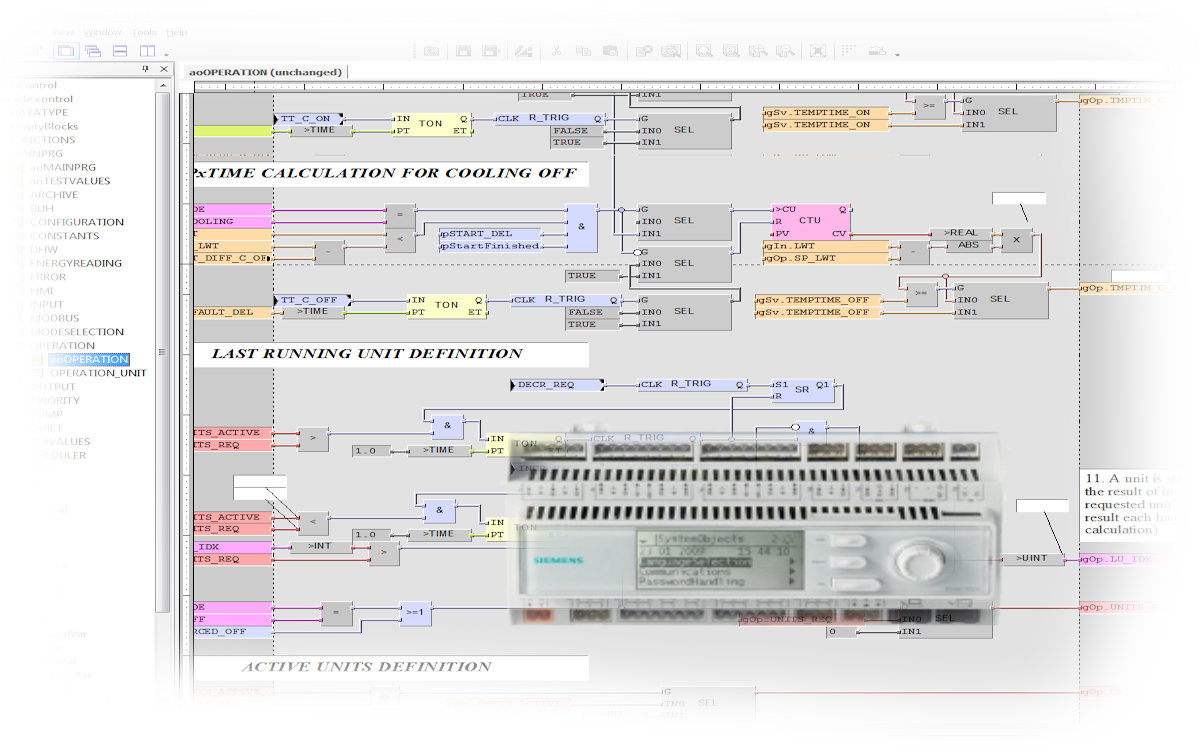This screenshot has height=750, width=1200.
Task: Click the grid dots toolbar icon
Action: 848,50
